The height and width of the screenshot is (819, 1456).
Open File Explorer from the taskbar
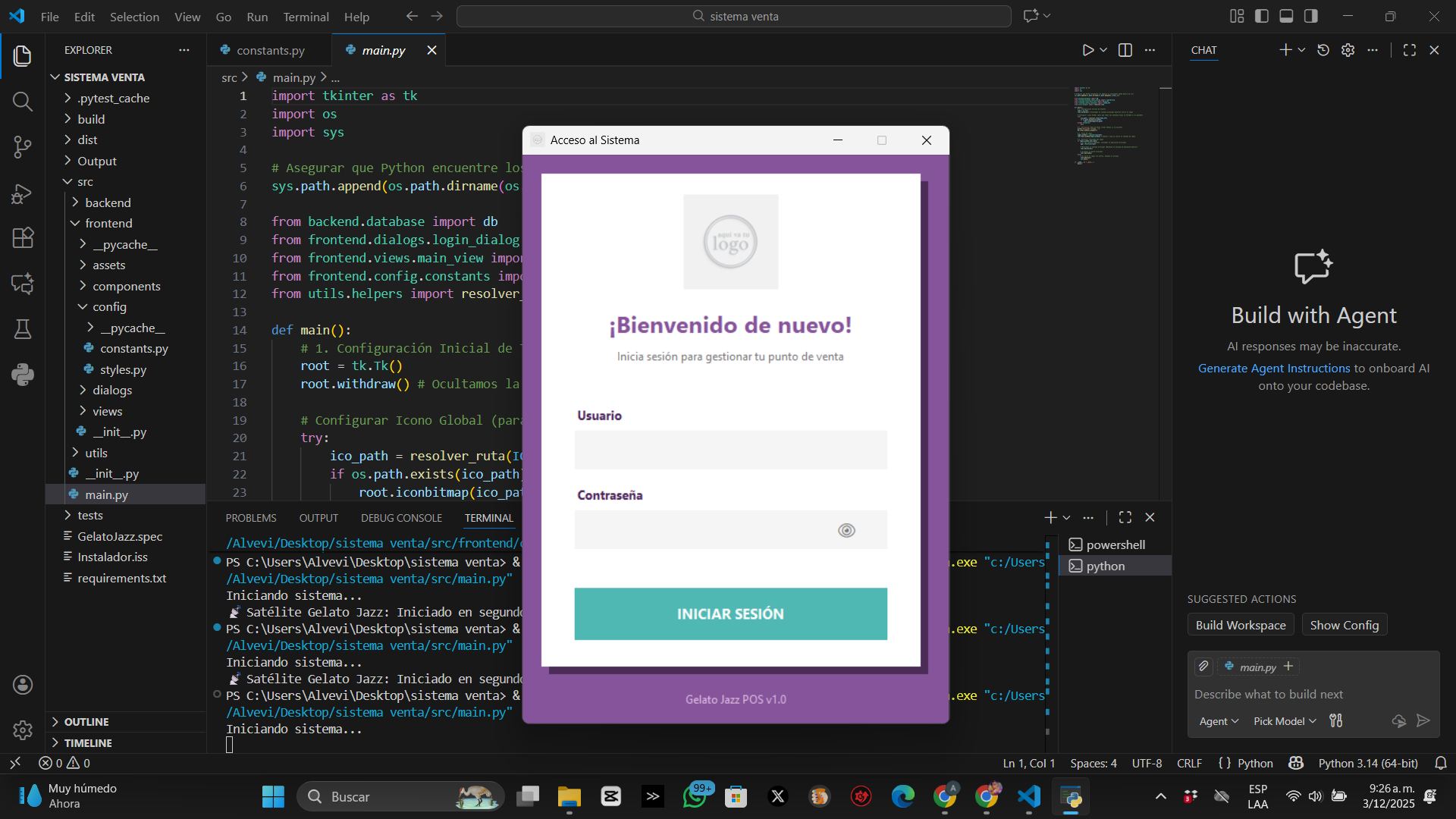569,796
